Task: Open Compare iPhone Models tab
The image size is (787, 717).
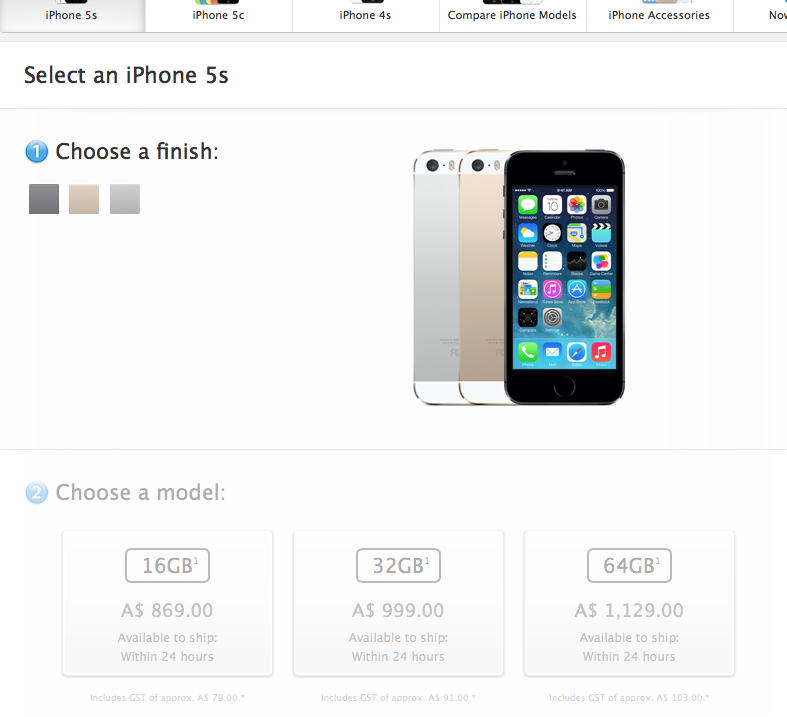Action: (x=512, y=16)
